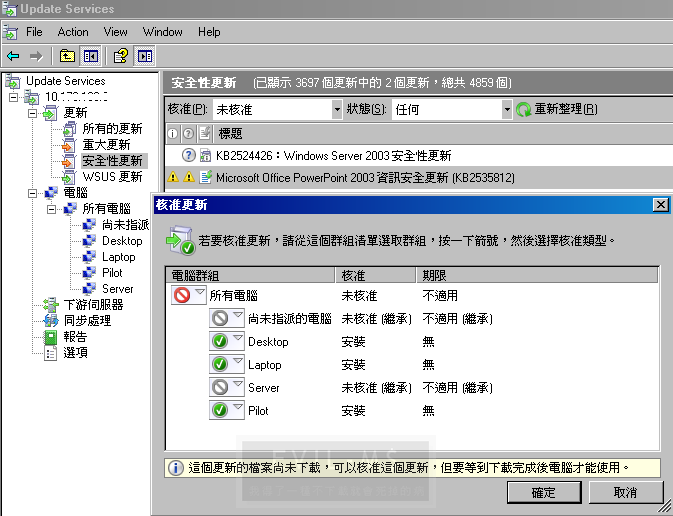
Task: Close the 核准更新 dialog
Action: point(660,205)
